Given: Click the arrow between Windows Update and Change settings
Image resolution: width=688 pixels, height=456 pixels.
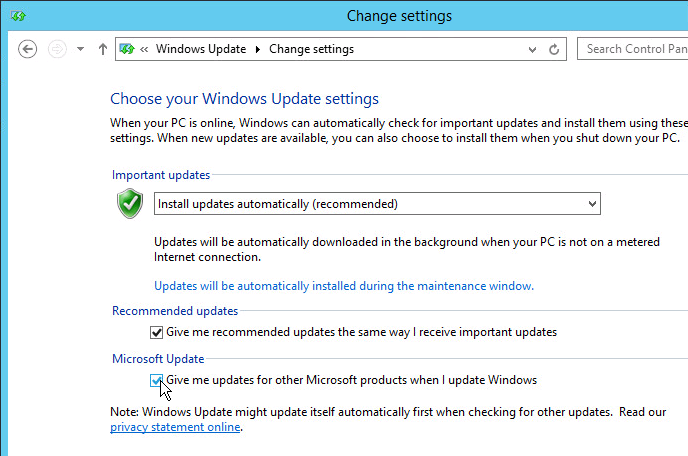Looking at the screenshot, I should click(258, 49).
